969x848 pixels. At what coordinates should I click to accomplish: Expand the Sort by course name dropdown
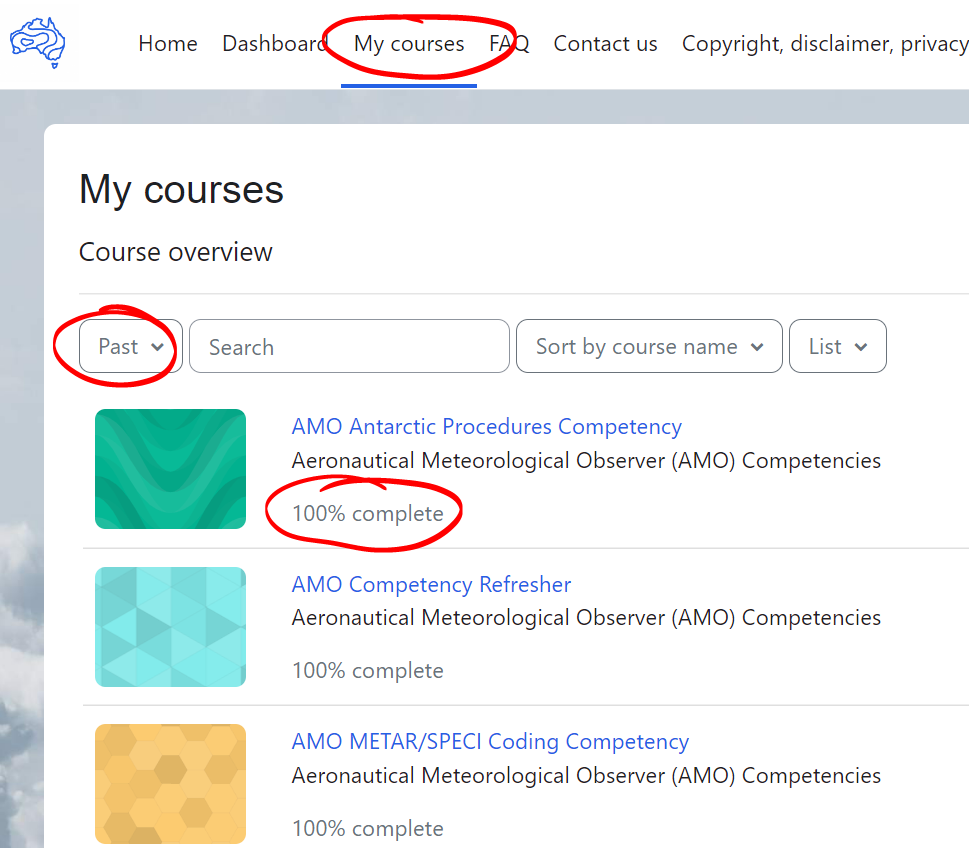tap(648, 346)
